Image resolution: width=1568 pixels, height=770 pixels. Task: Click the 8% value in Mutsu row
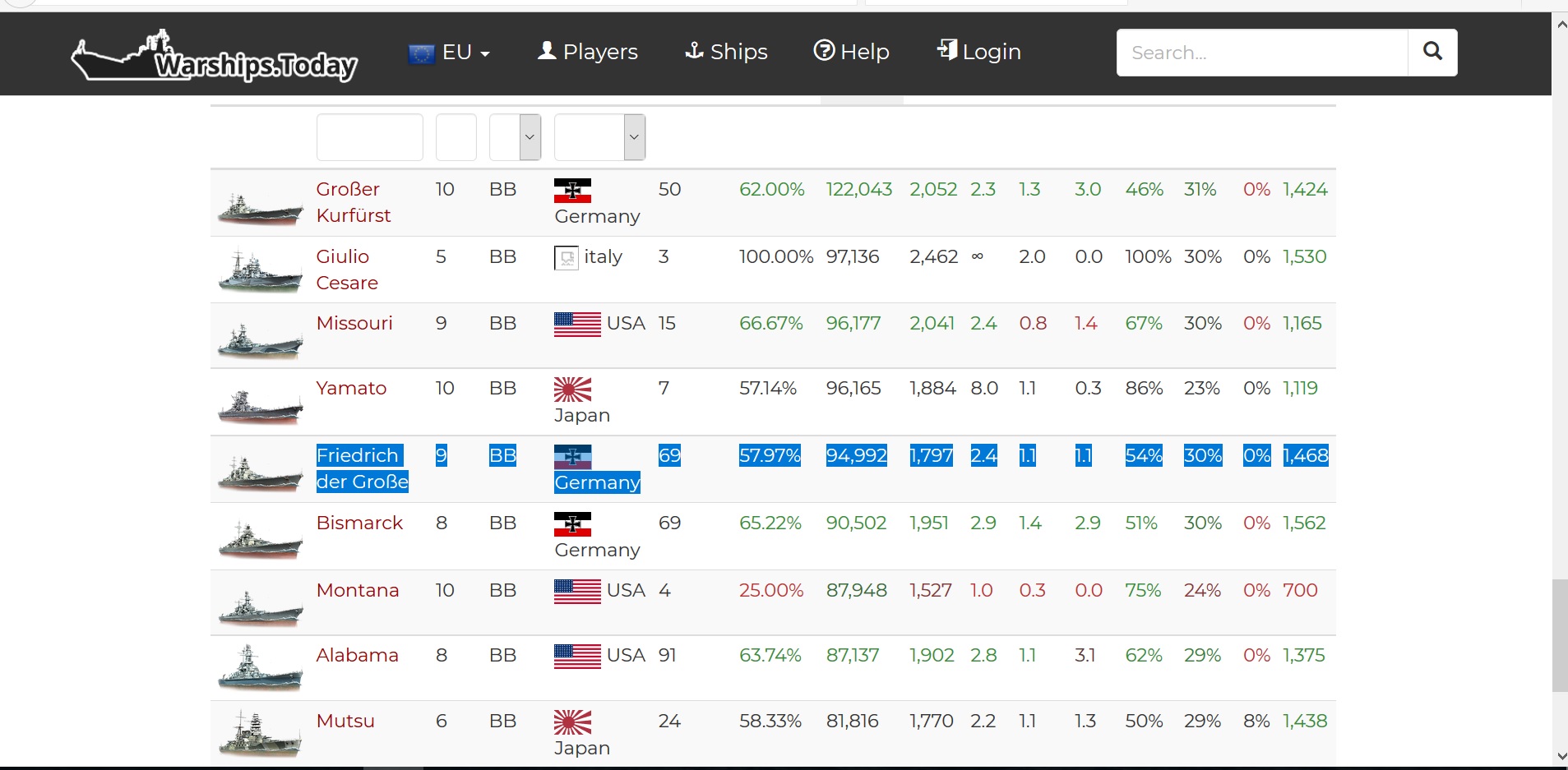pos(1256,721)
